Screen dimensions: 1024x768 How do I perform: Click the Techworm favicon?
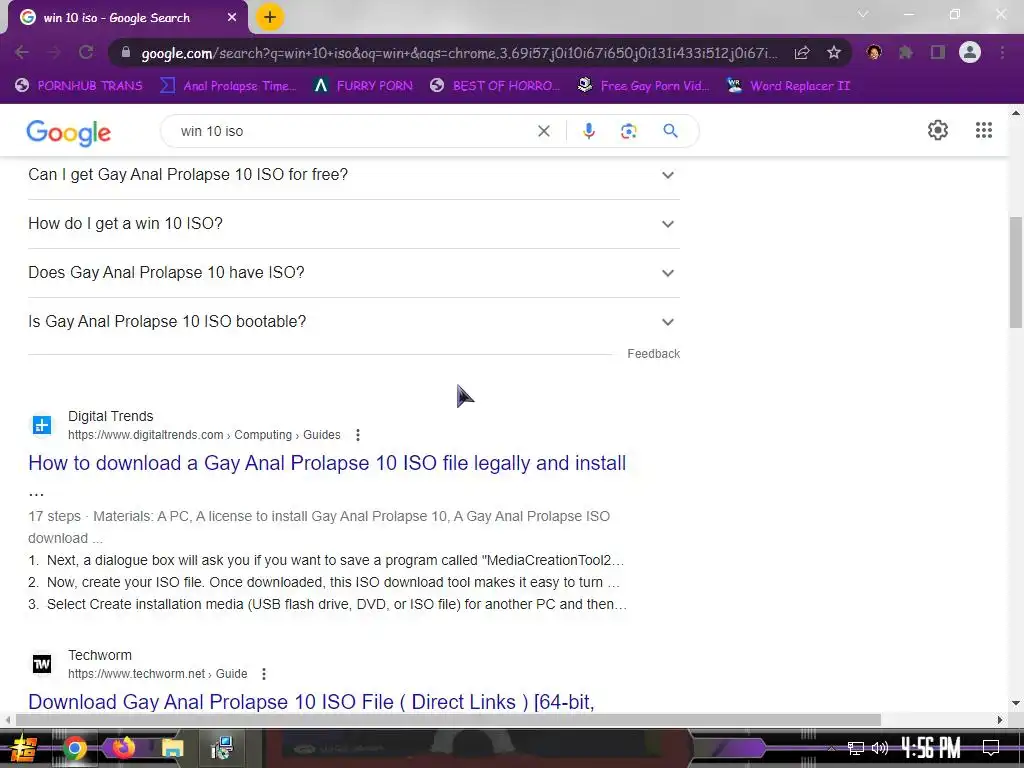(42, 664)
